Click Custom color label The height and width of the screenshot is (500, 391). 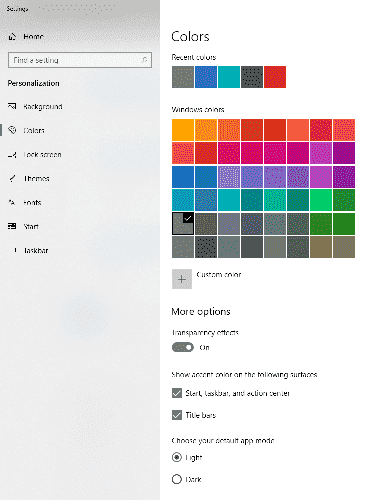pyautogui.click(x=219, y=275)
